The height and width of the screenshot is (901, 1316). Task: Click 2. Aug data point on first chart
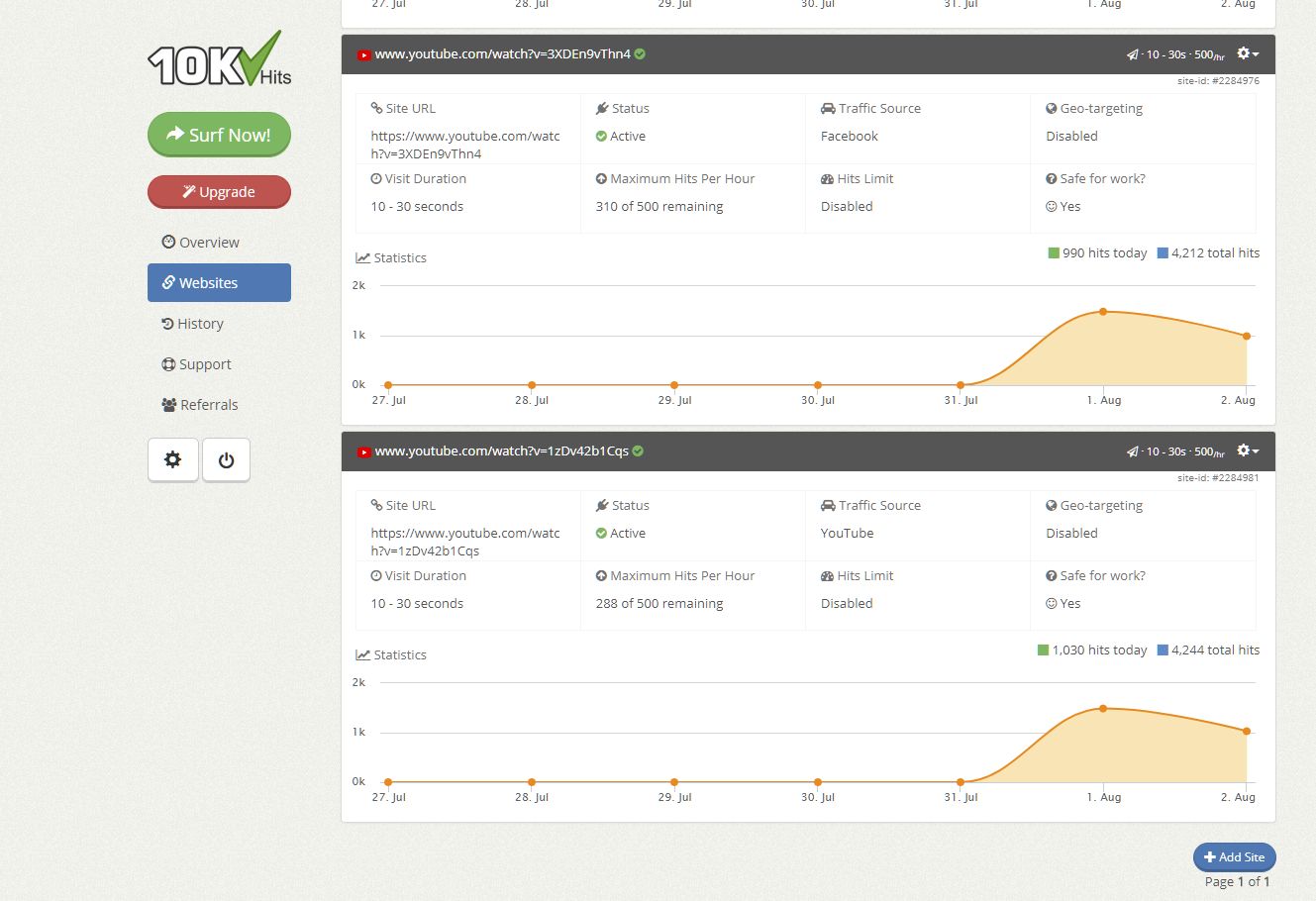click(x=1247, y=337)
